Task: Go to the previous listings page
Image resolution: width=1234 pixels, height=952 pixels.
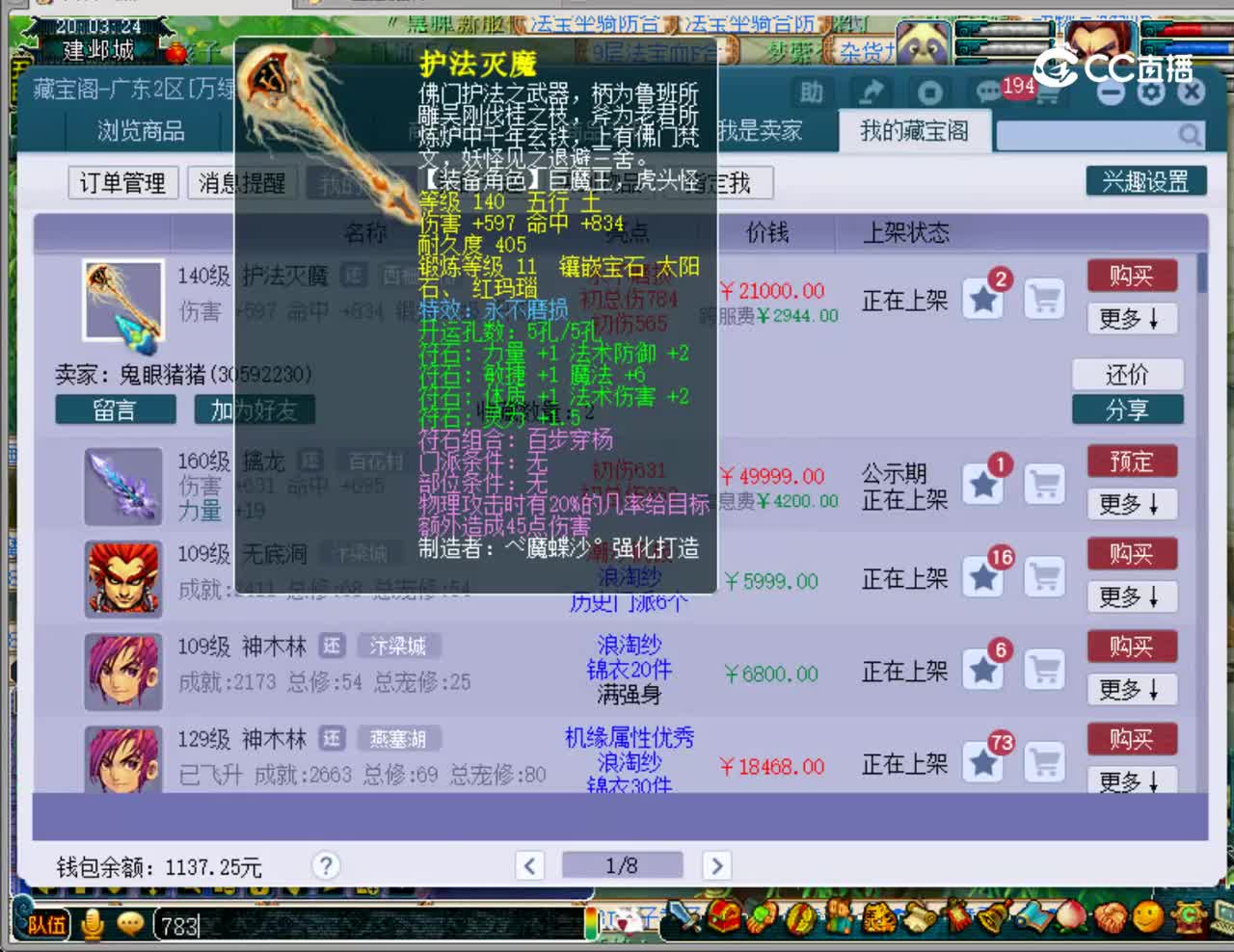Action: pyautogui.click(x=529, y=865)
